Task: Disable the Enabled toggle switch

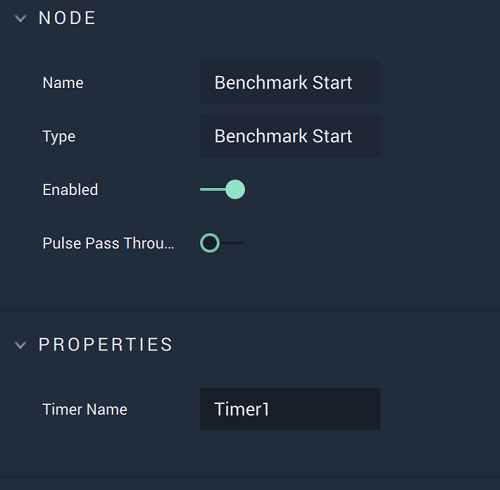Action: pos(222,189)
